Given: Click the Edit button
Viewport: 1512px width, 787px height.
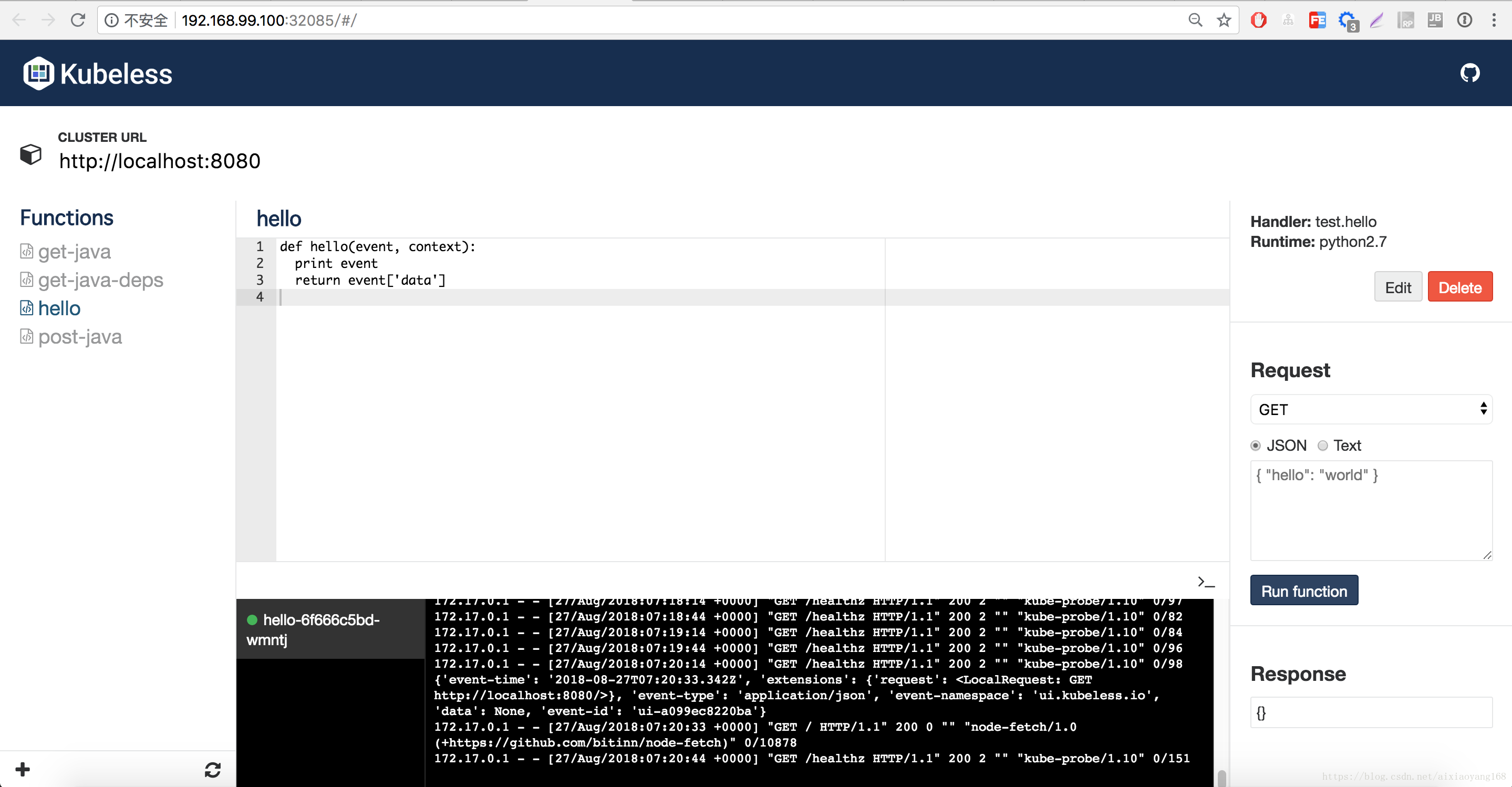Looking at the screenshot, I should 1397,287.
